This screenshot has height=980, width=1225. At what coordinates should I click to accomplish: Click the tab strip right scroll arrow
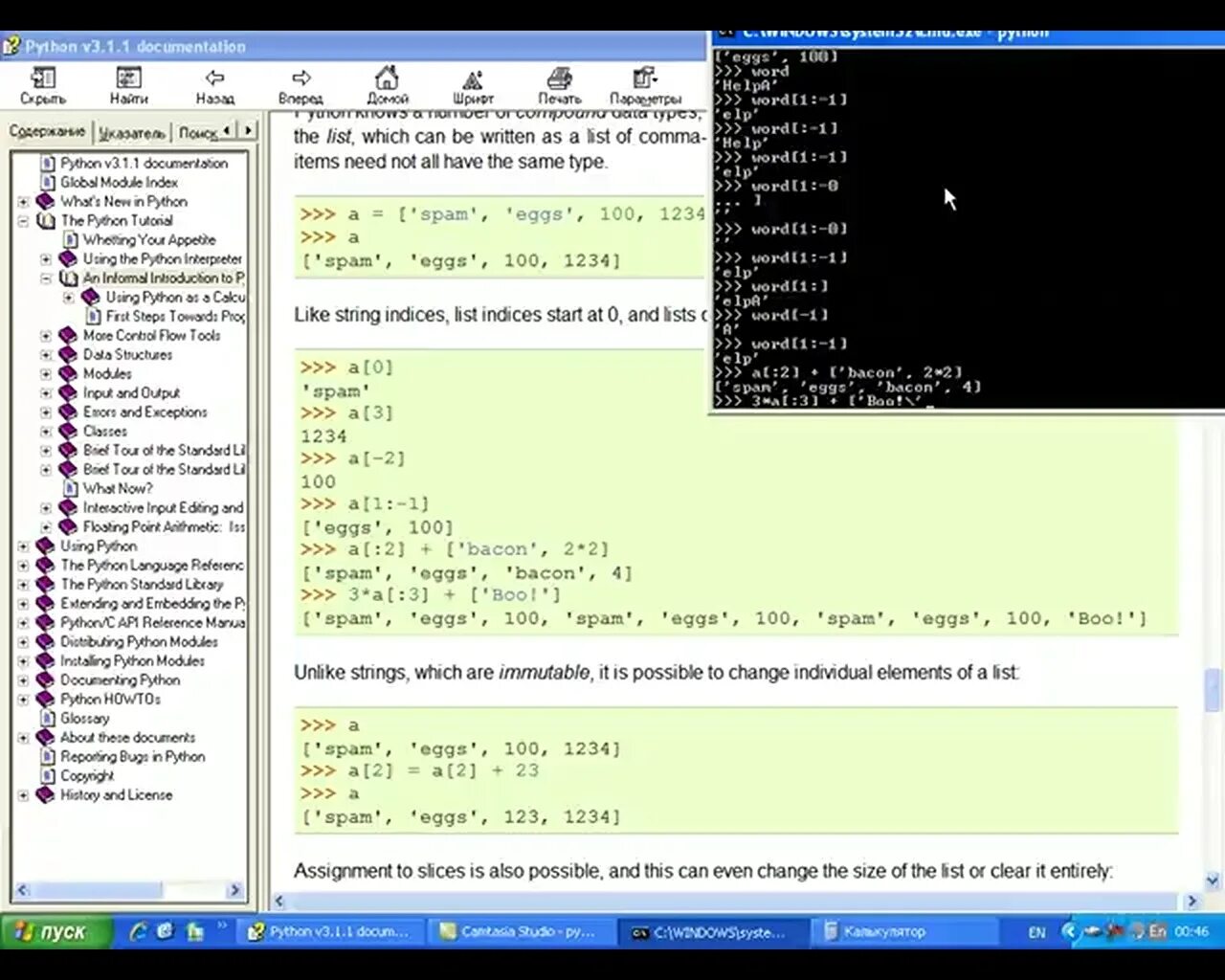click(248, 130)
